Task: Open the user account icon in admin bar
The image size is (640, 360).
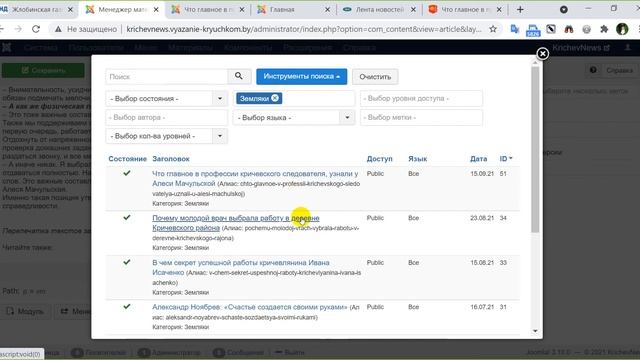Action: coord(628,48)
